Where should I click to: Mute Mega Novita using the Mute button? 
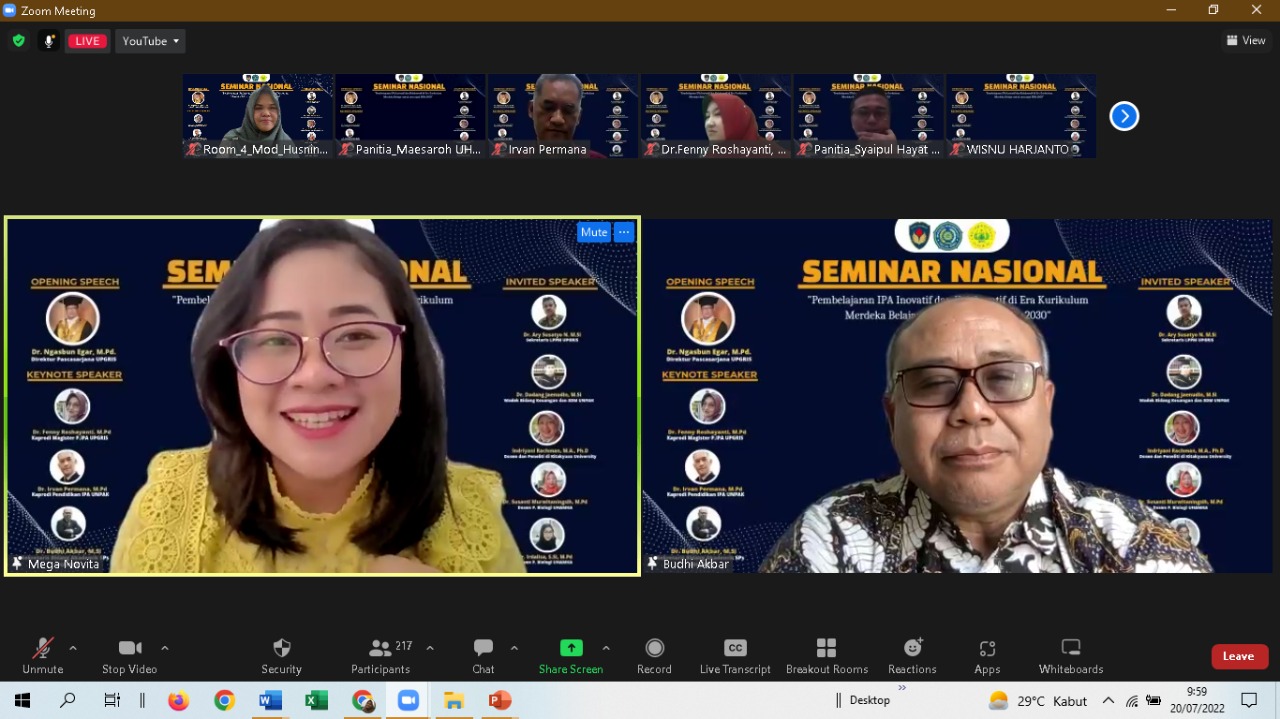point(594,232)
